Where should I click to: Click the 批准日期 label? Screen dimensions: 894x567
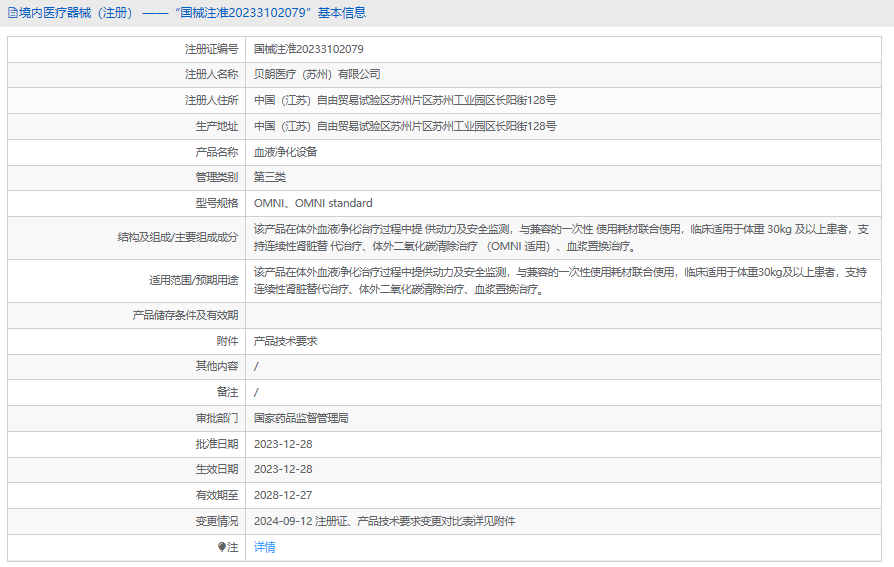coord(217,444)
